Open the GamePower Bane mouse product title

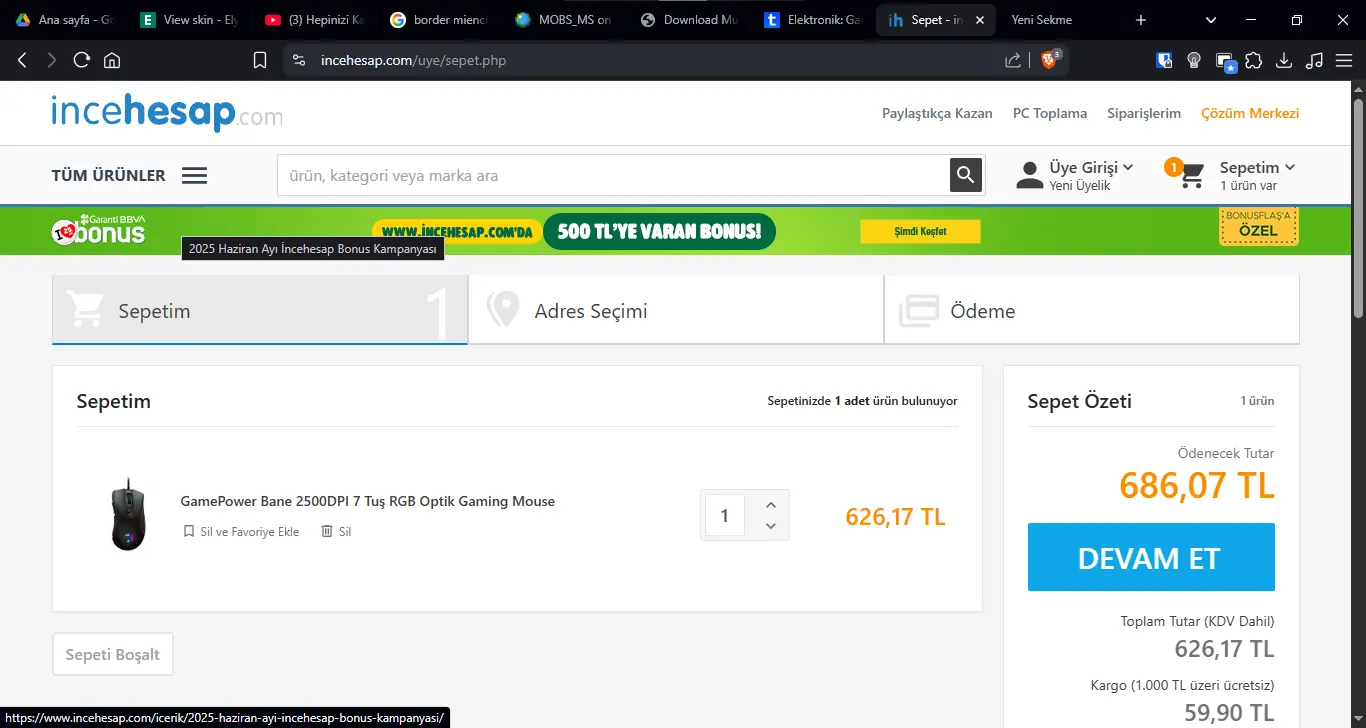point(367,501)
